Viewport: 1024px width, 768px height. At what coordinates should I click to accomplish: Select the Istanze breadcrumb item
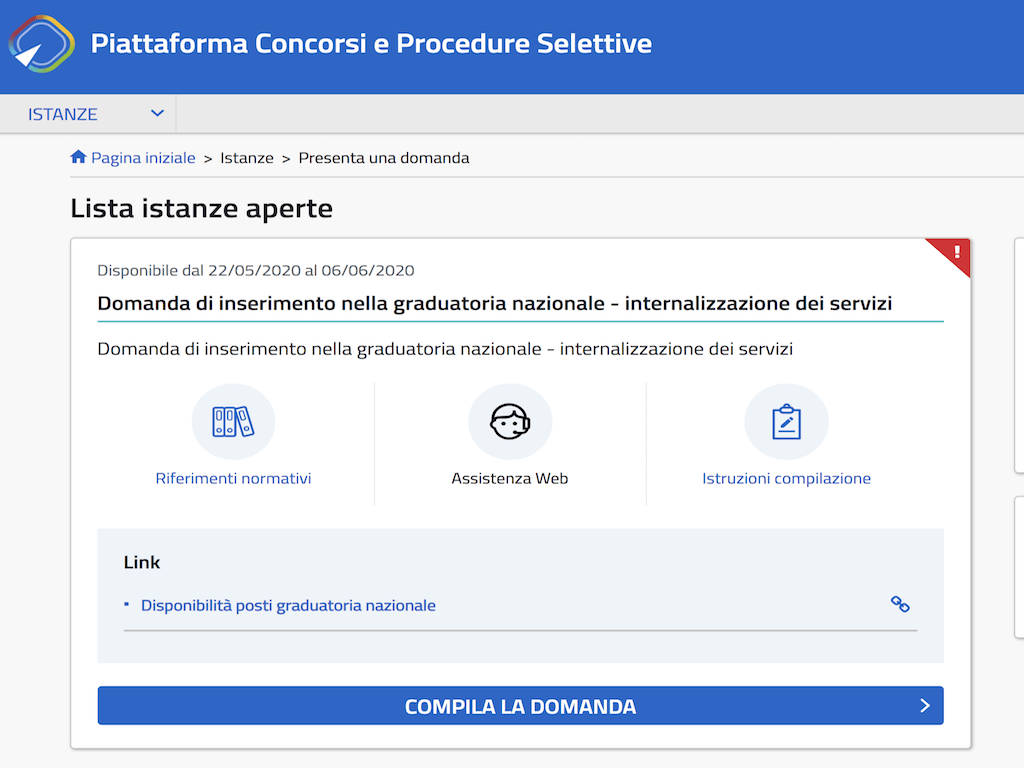pyautogui.click(x=247, y=158)
